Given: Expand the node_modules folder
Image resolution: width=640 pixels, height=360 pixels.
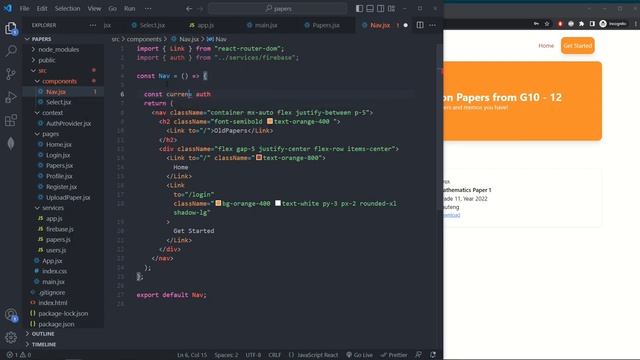Looking at the screenshot, I should 58,49.
